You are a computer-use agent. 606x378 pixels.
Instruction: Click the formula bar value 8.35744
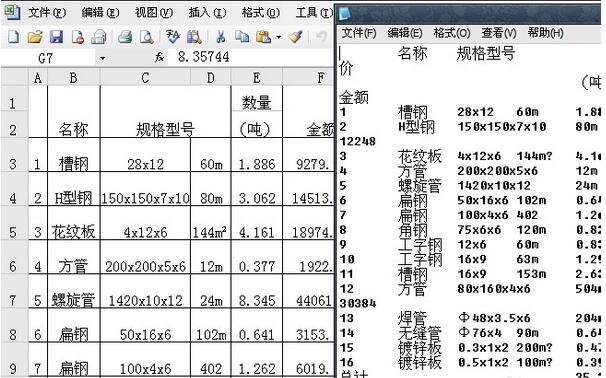tap(204, 57)
